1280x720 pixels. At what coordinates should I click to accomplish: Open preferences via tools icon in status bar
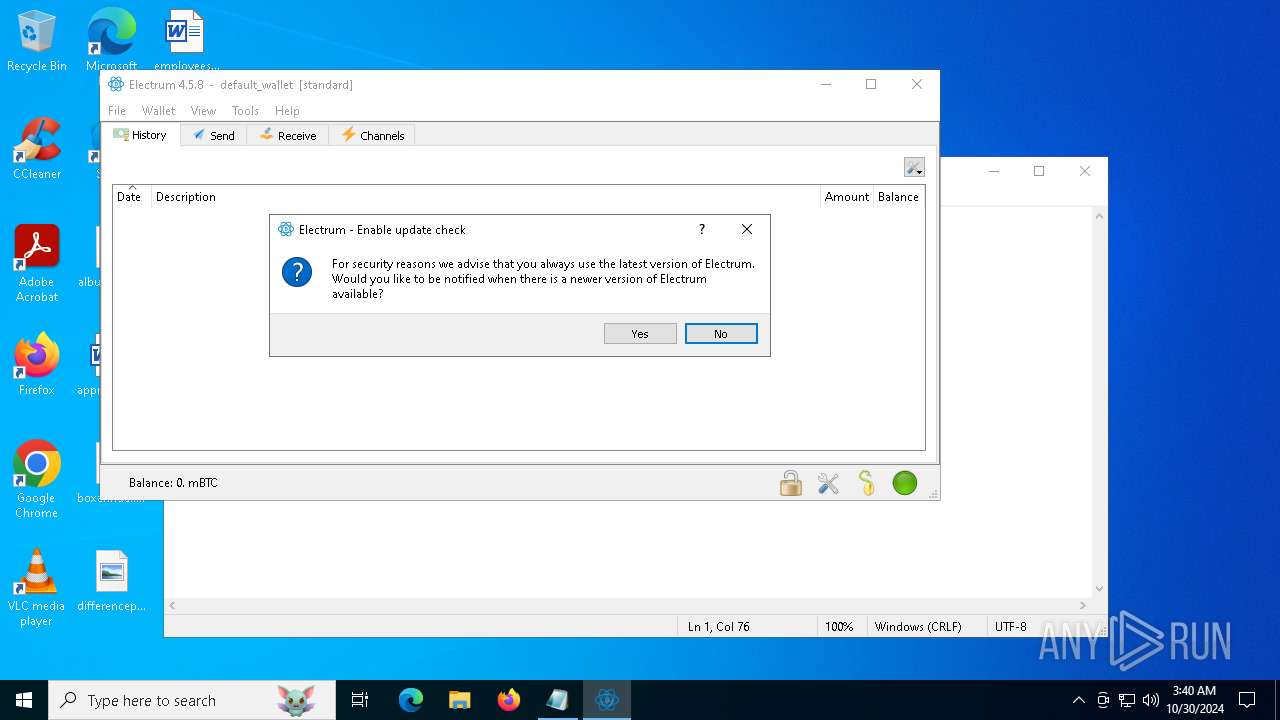click(x=829, y=483)
